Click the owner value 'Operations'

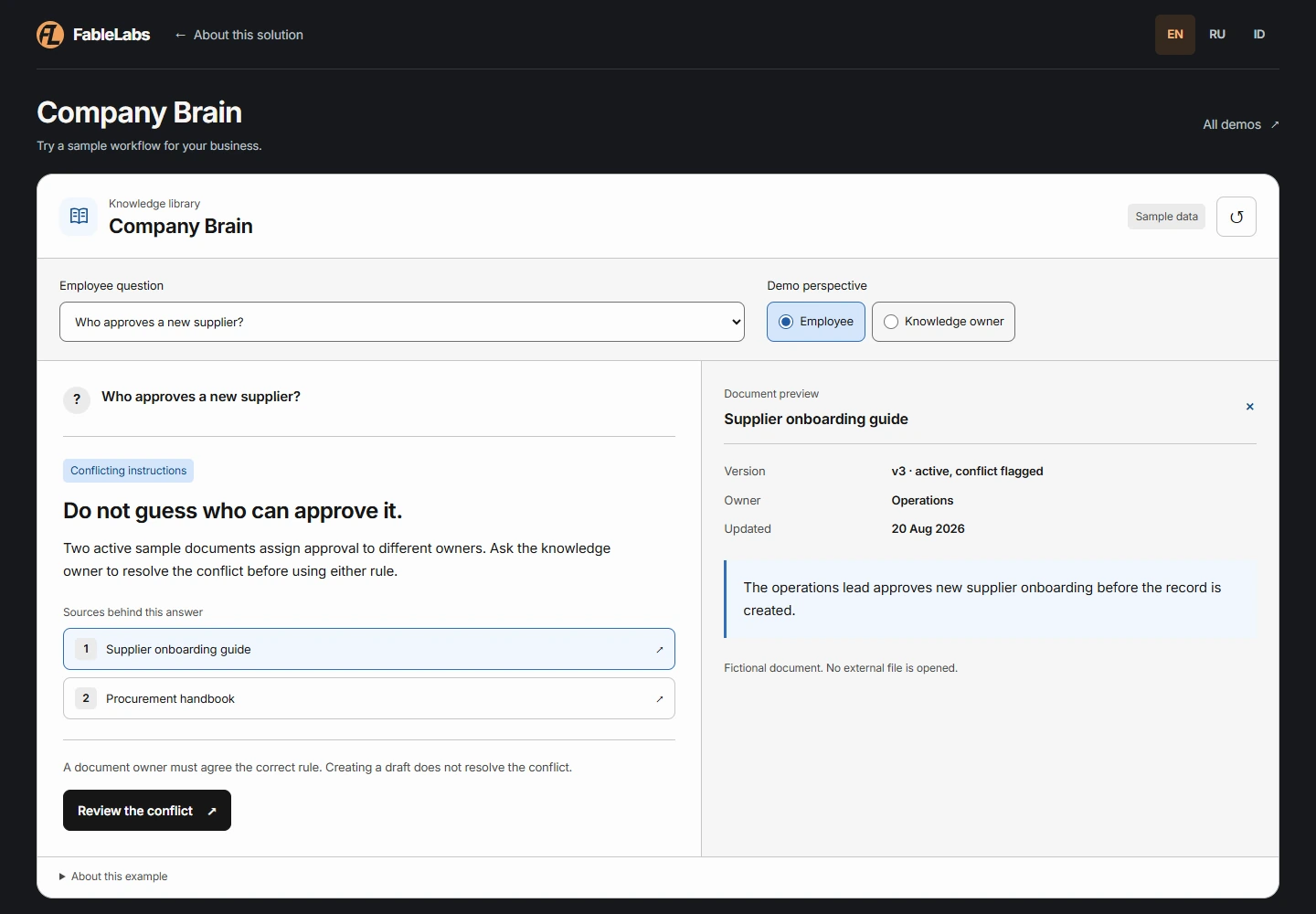[922, 501]
